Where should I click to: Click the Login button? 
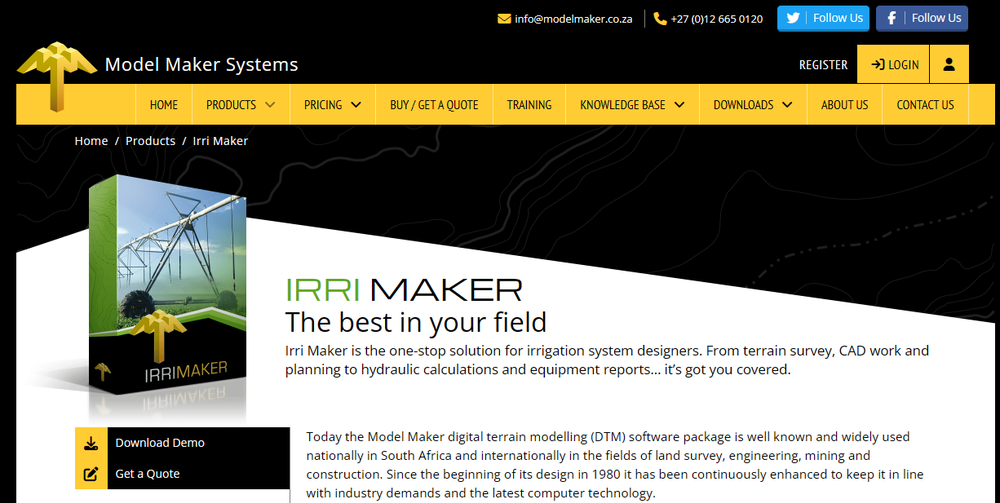coord(893,64)
